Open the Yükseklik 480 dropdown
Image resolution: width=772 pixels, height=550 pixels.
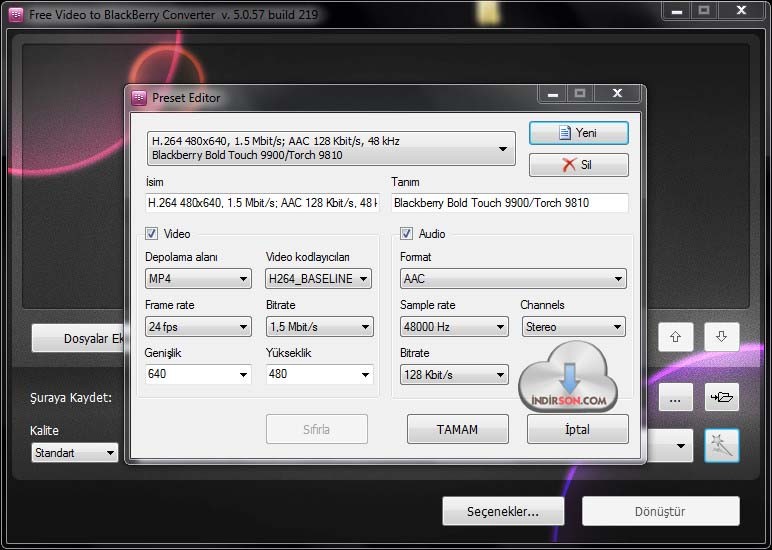click(x=320, y=374)
